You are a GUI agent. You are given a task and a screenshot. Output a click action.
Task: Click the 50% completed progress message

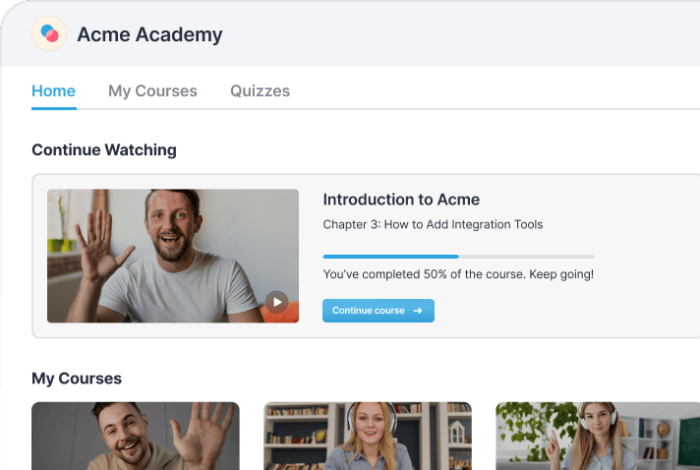point(458,274)
